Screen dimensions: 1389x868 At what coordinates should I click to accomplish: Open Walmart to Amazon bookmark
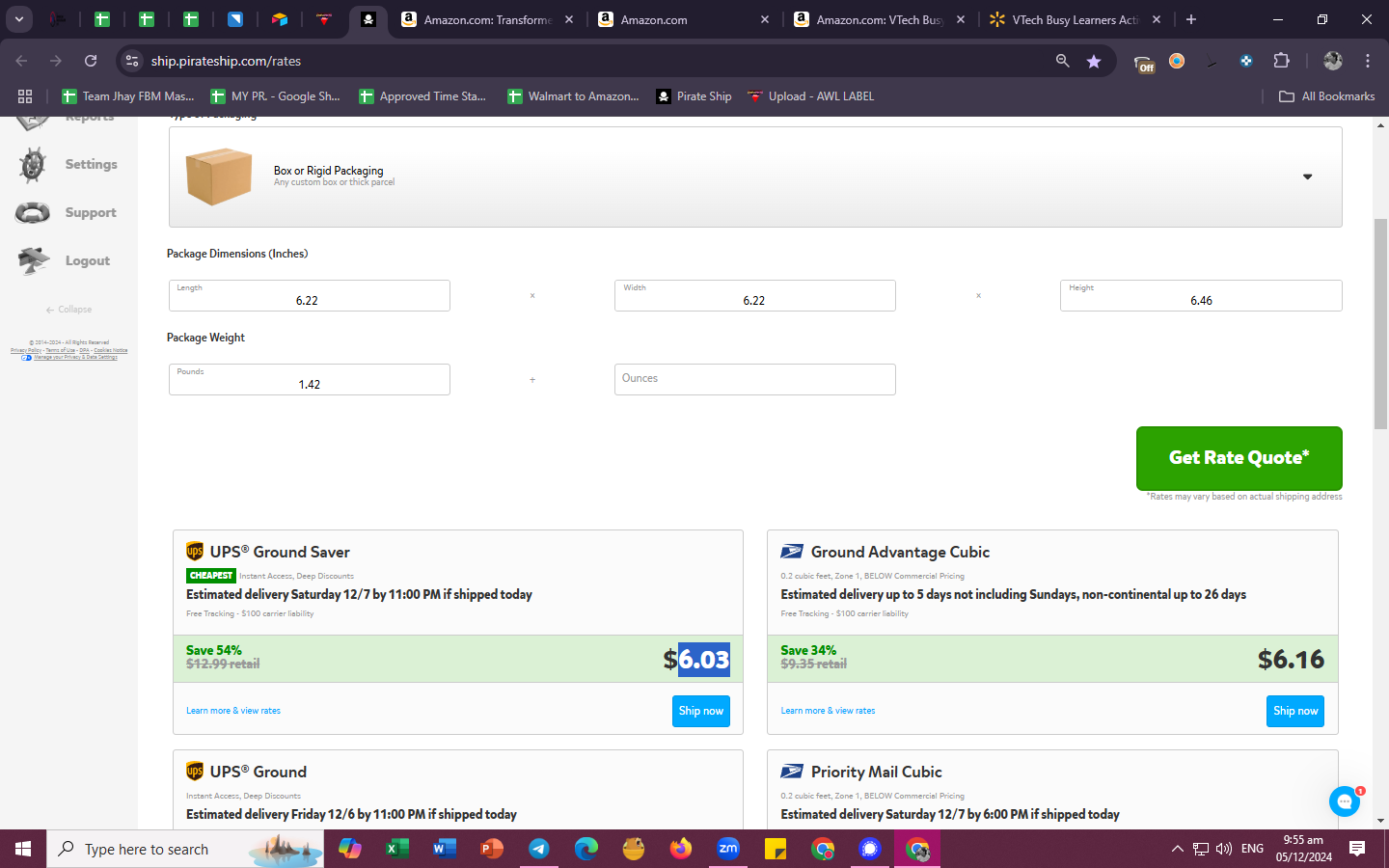574,96
